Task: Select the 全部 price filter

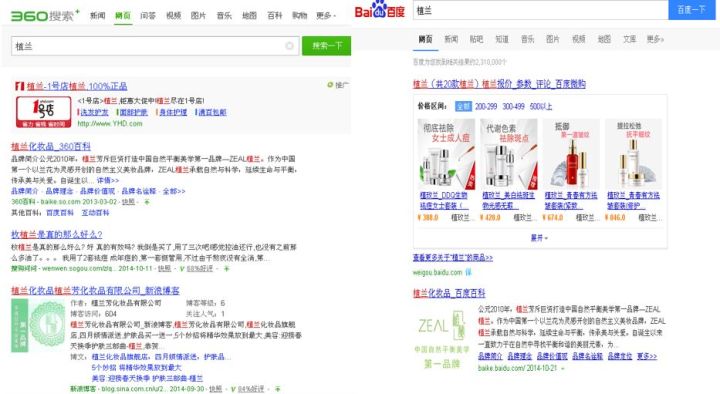Action: 463,106
